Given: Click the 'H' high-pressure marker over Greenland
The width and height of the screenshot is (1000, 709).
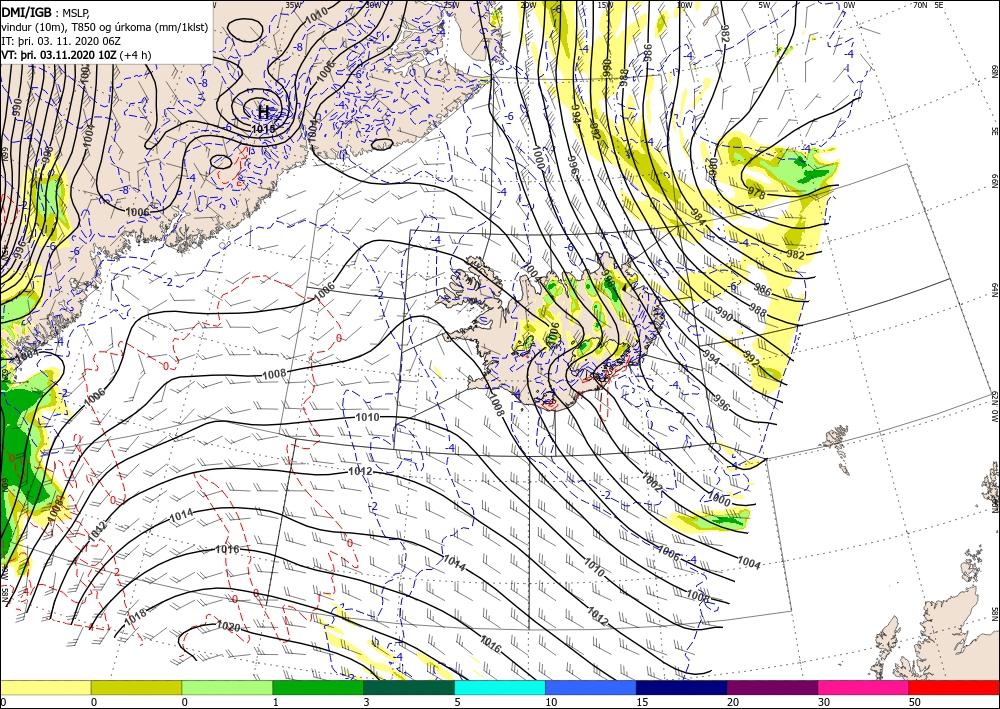Looking at the screenshot, I should tap(263, 113).
